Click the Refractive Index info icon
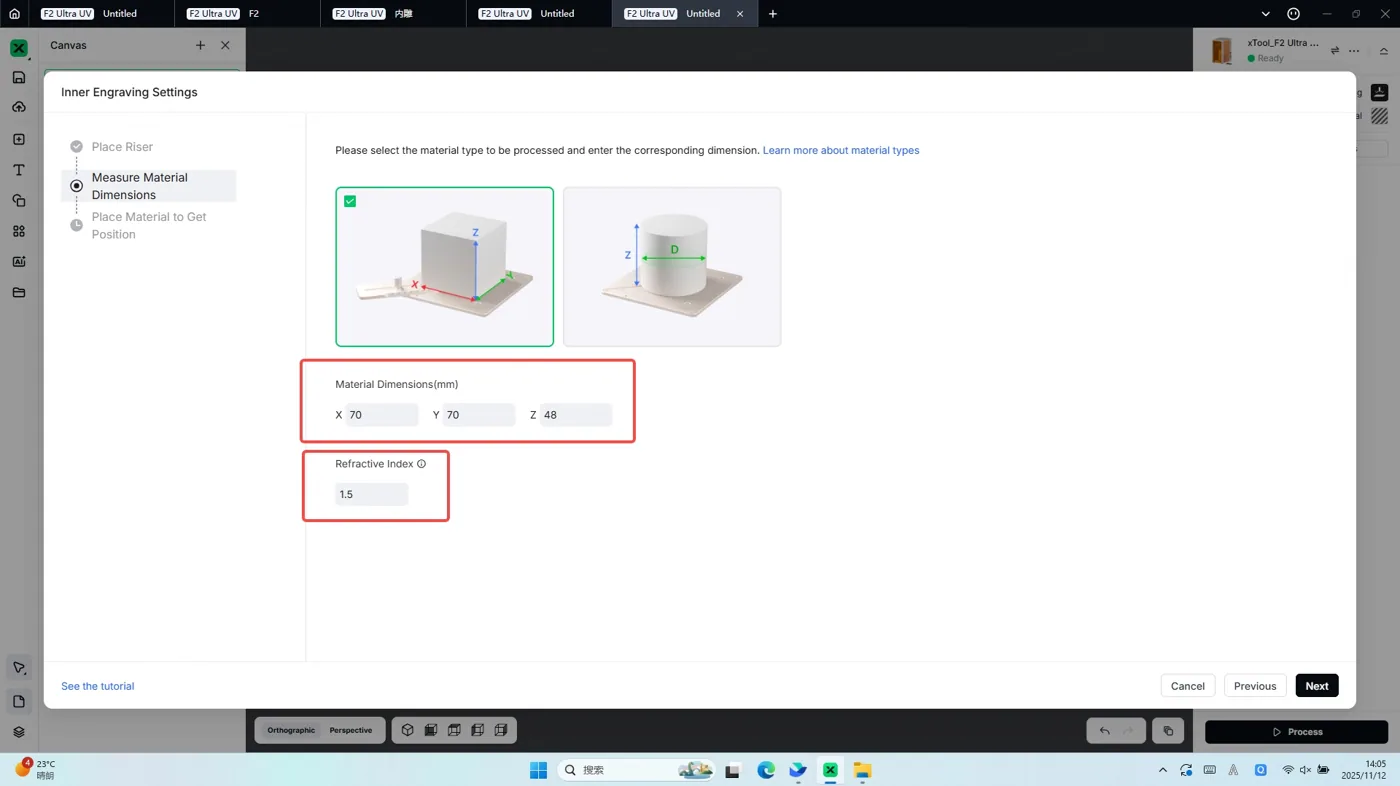This screenshot has width=1400, height=786. click(x=421, y=464)
